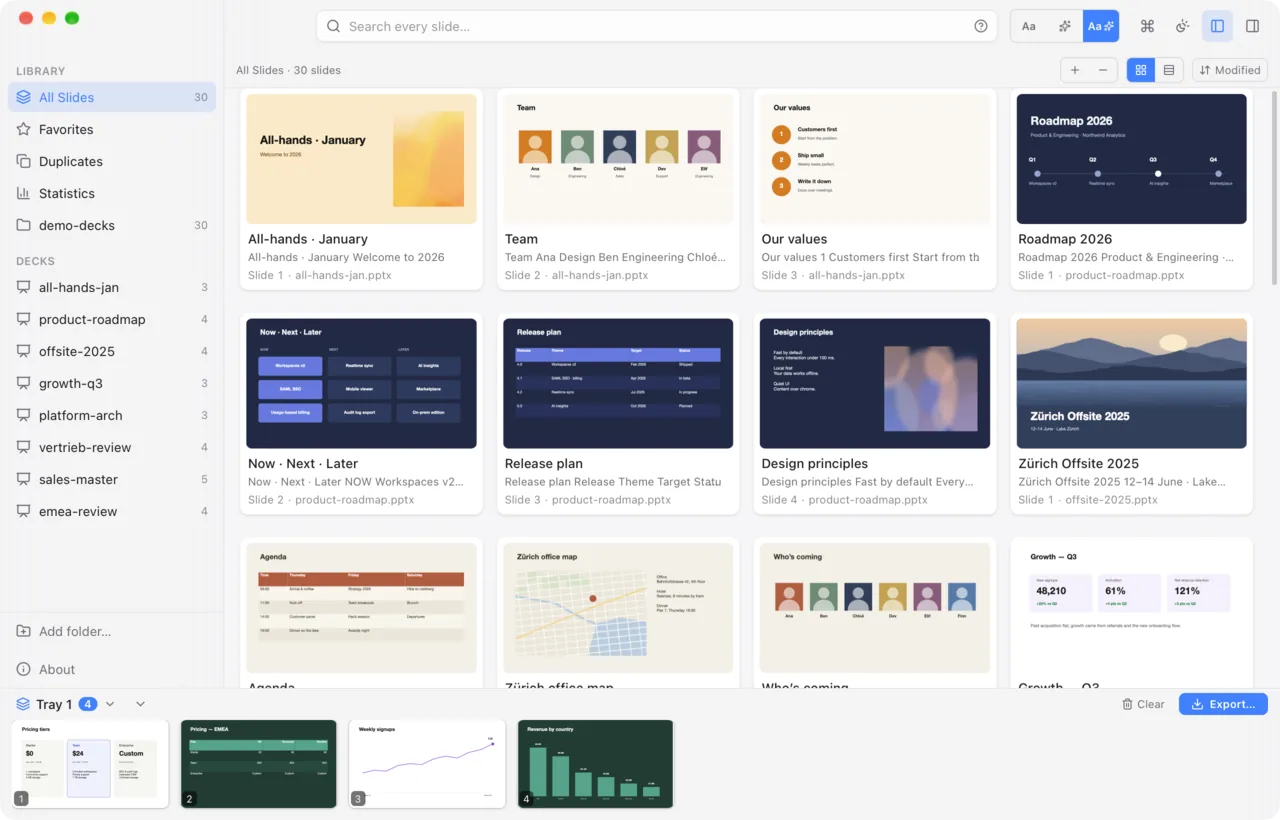Select the sparkles-only semantic search mode
The height and width of the screenshot is (820, 1280).
click(1065, 27)
